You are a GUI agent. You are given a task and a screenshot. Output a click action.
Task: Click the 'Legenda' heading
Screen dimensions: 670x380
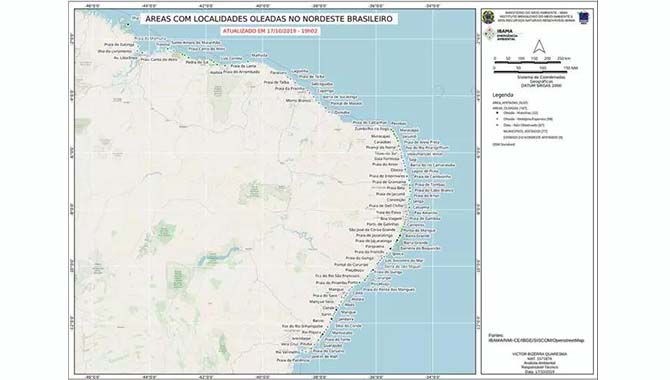[502, 95]
